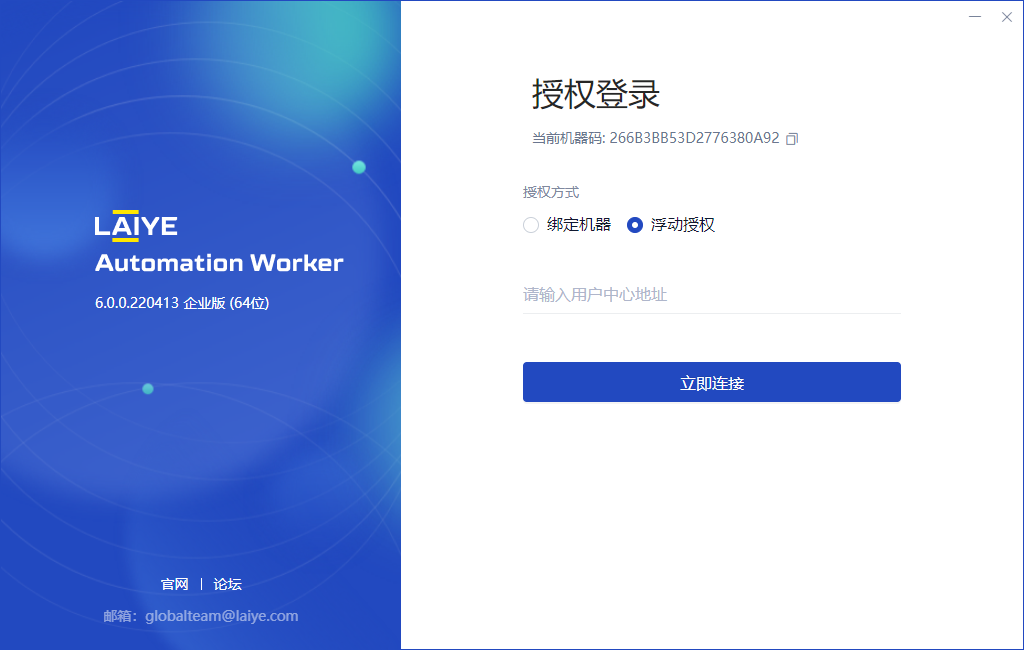Click the 6.0.0.220413 version text

[137, 303]
